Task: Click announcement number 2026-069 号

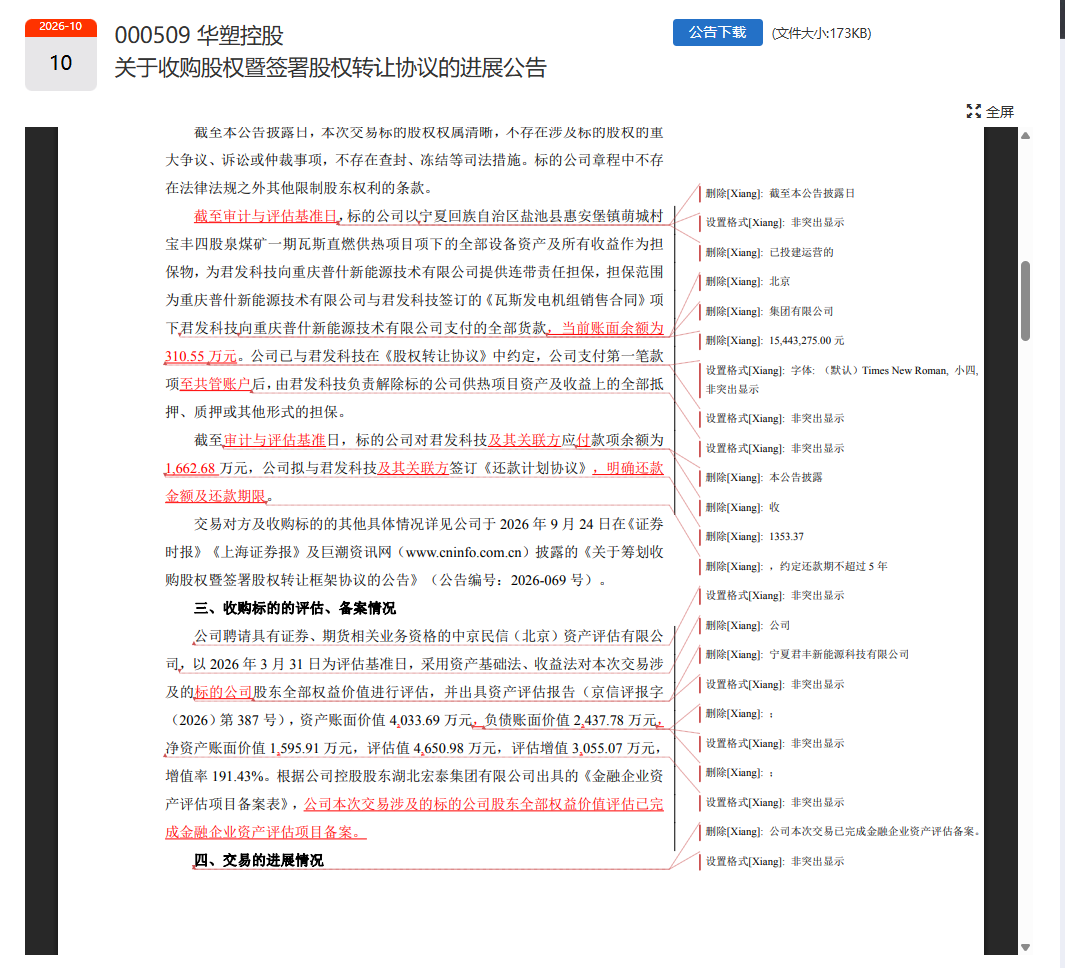Action: (547, 580)
